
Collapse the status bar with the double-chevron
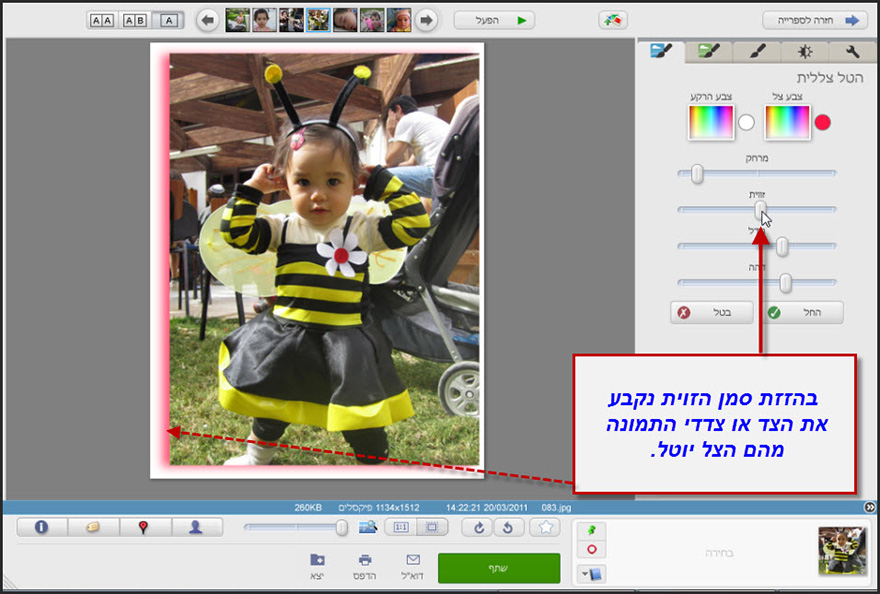click(x=871, y=507)
